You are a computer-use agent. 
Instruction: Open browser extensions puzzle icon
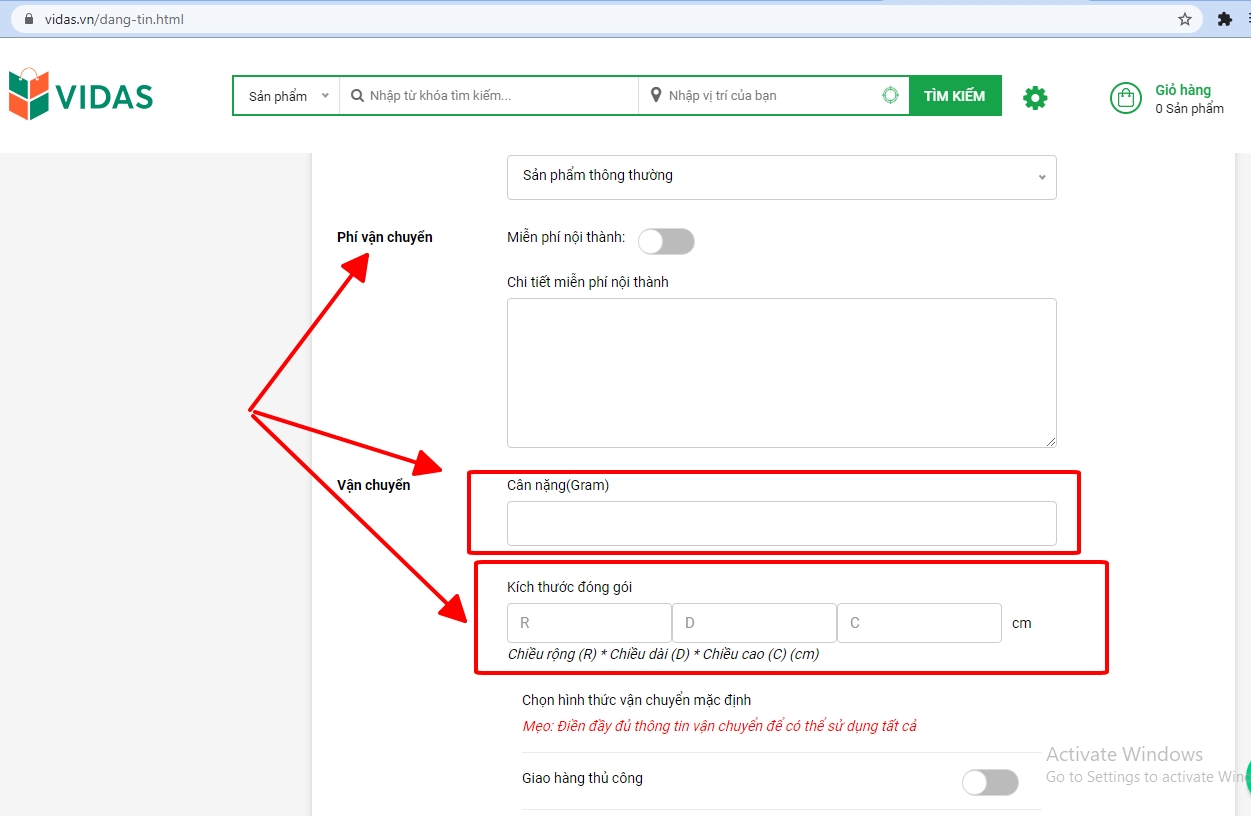click(1224, 19)
